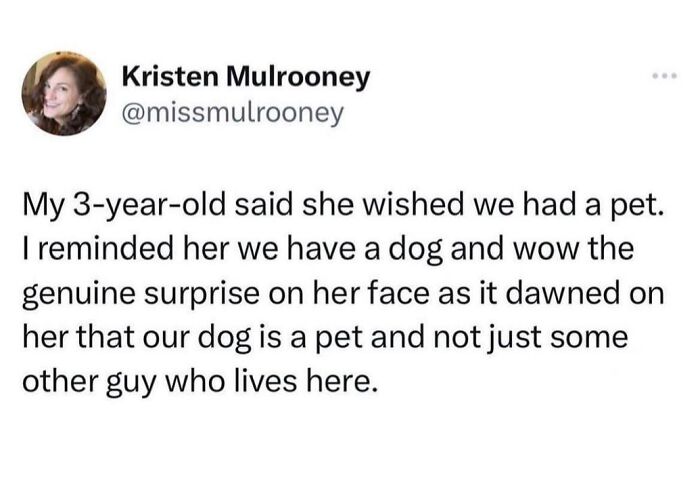Click the first line mentioning 3-year-old
The width and height of the screenshot is (700, 480).
coord(342,205)
